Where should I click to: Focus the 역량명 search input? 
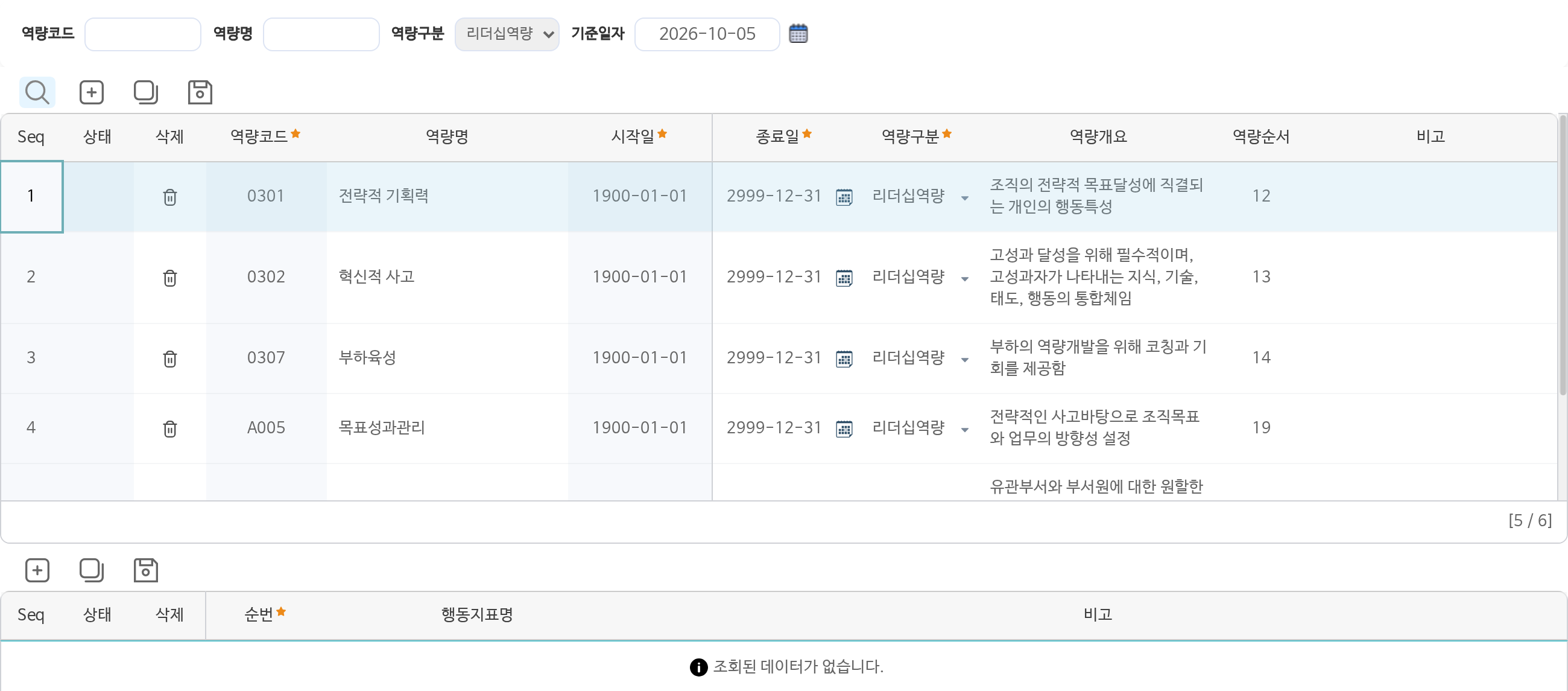click(x=321, y=34)
